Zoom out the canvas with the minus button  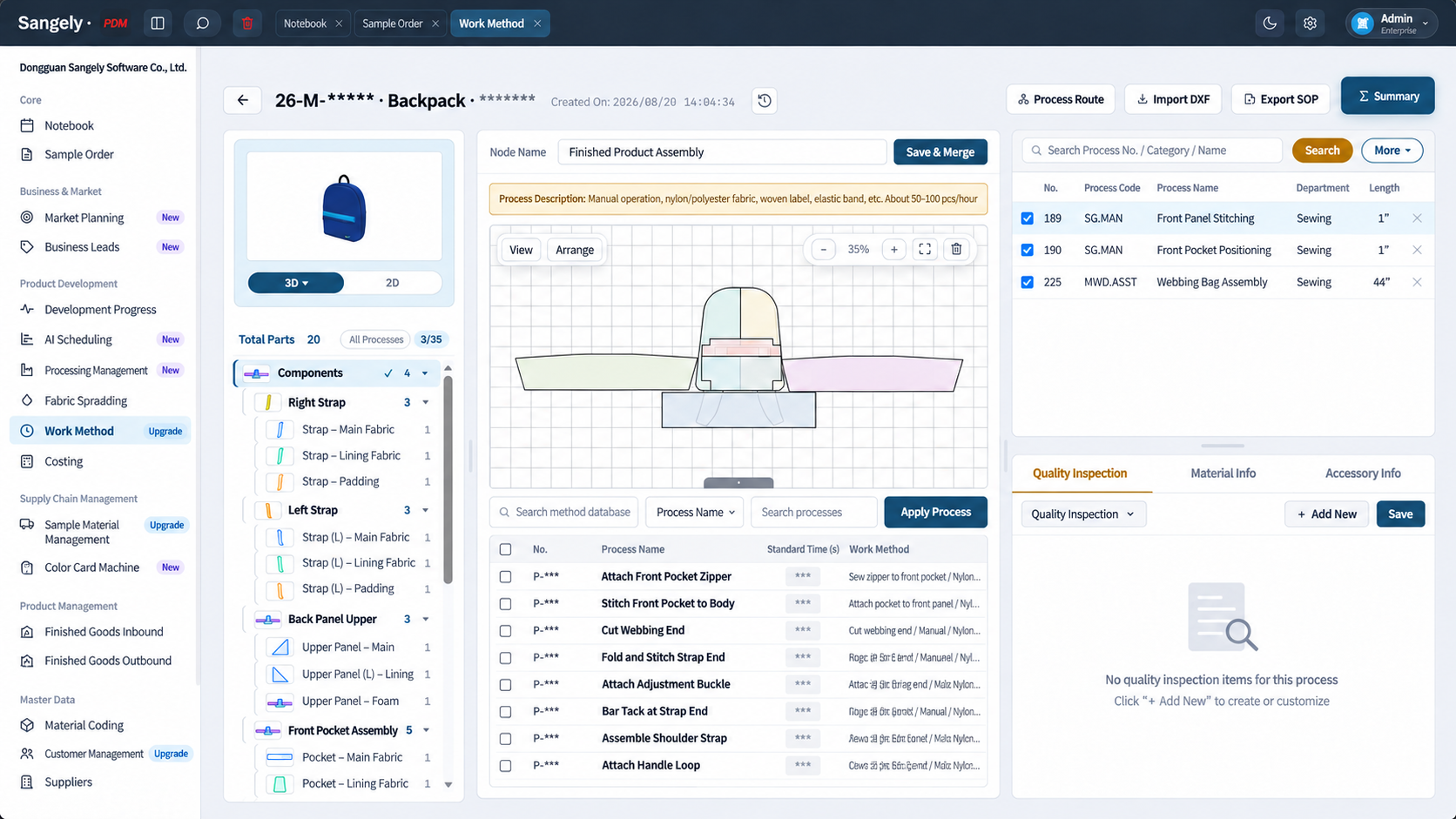click(823, 250)
